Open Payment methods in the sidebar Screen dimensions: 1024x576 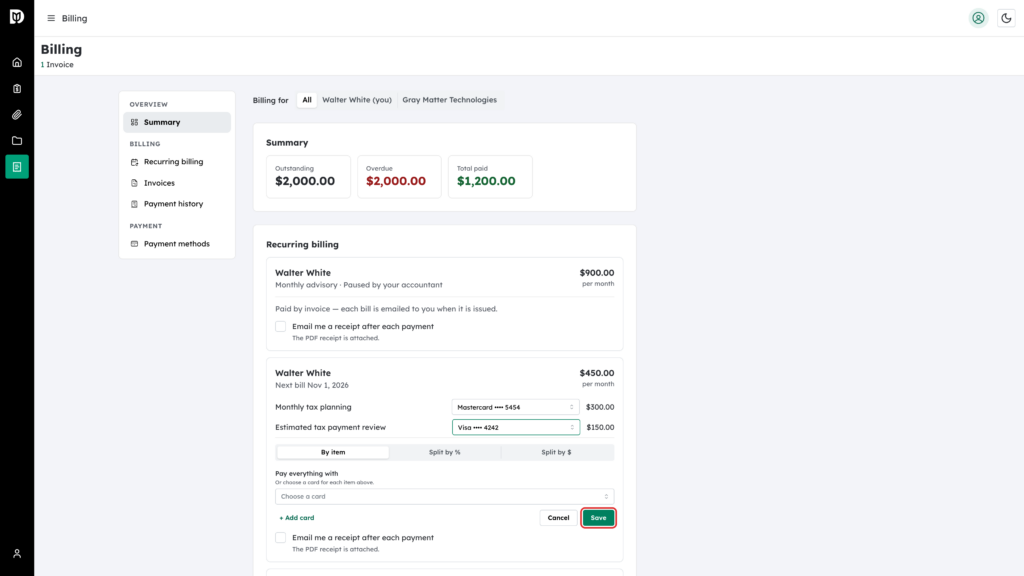[x=177, y=244]
